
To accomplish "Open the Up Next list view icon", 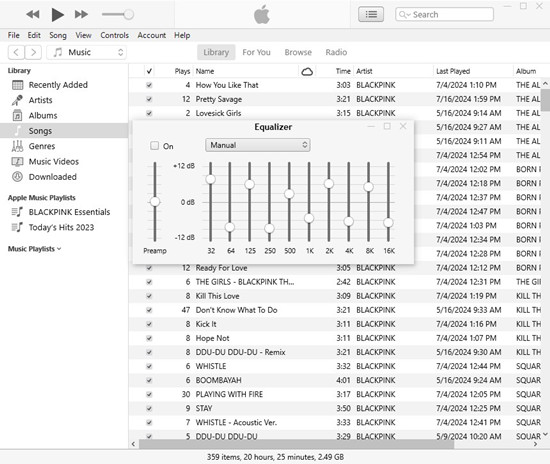I will (x=371, y=14).
